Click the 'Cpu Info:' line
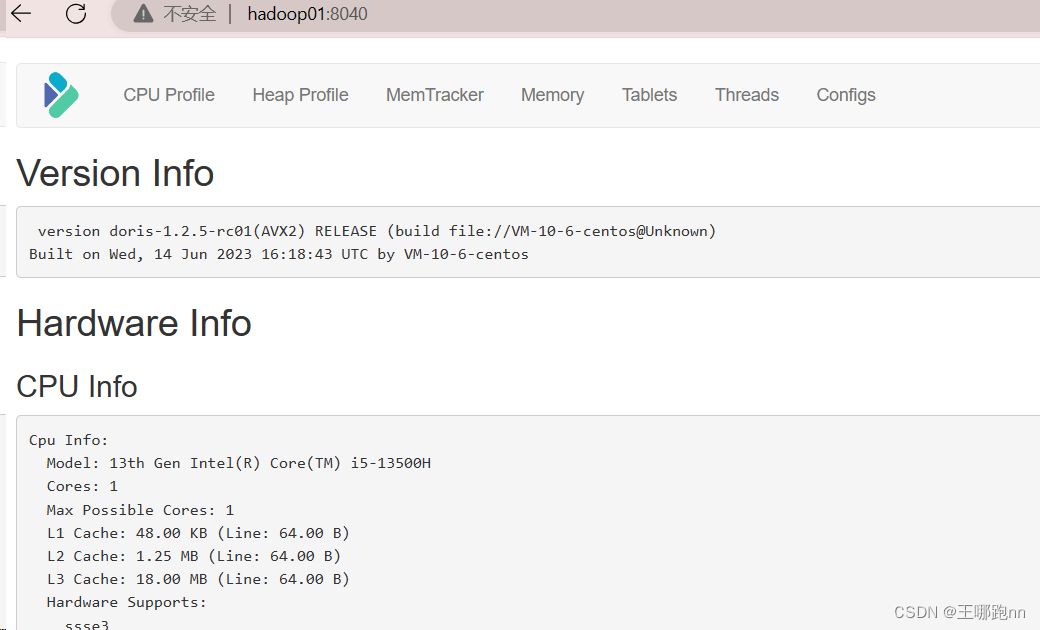1040x630 pixels. (68, 440)
